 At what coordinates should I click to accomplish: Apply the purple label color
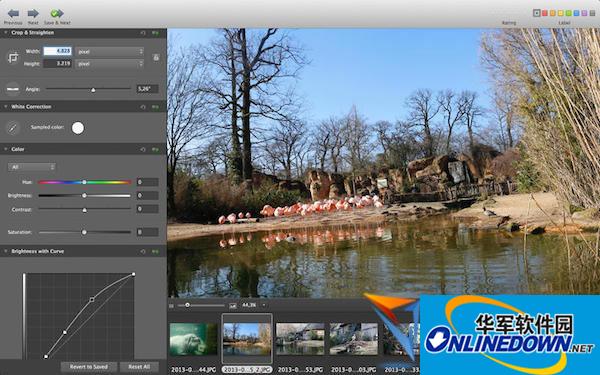pyautogui.click(x=584, y=13)
